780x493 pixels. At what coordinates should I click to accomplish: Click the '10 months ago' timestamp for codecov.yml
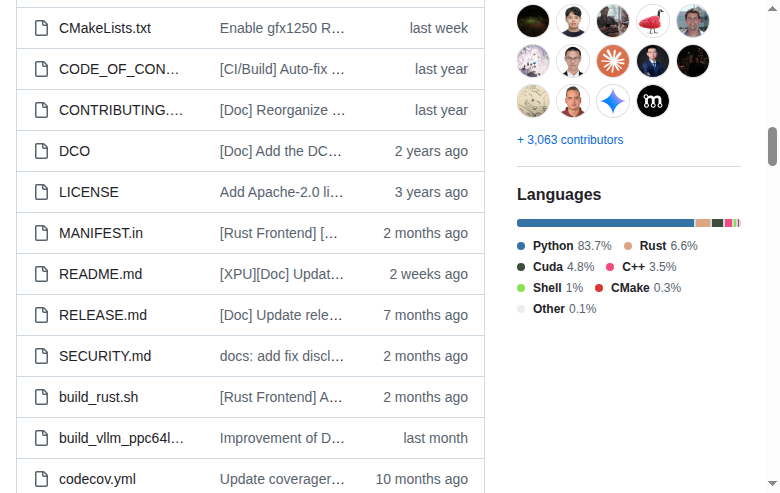click(x=422, y=479)
